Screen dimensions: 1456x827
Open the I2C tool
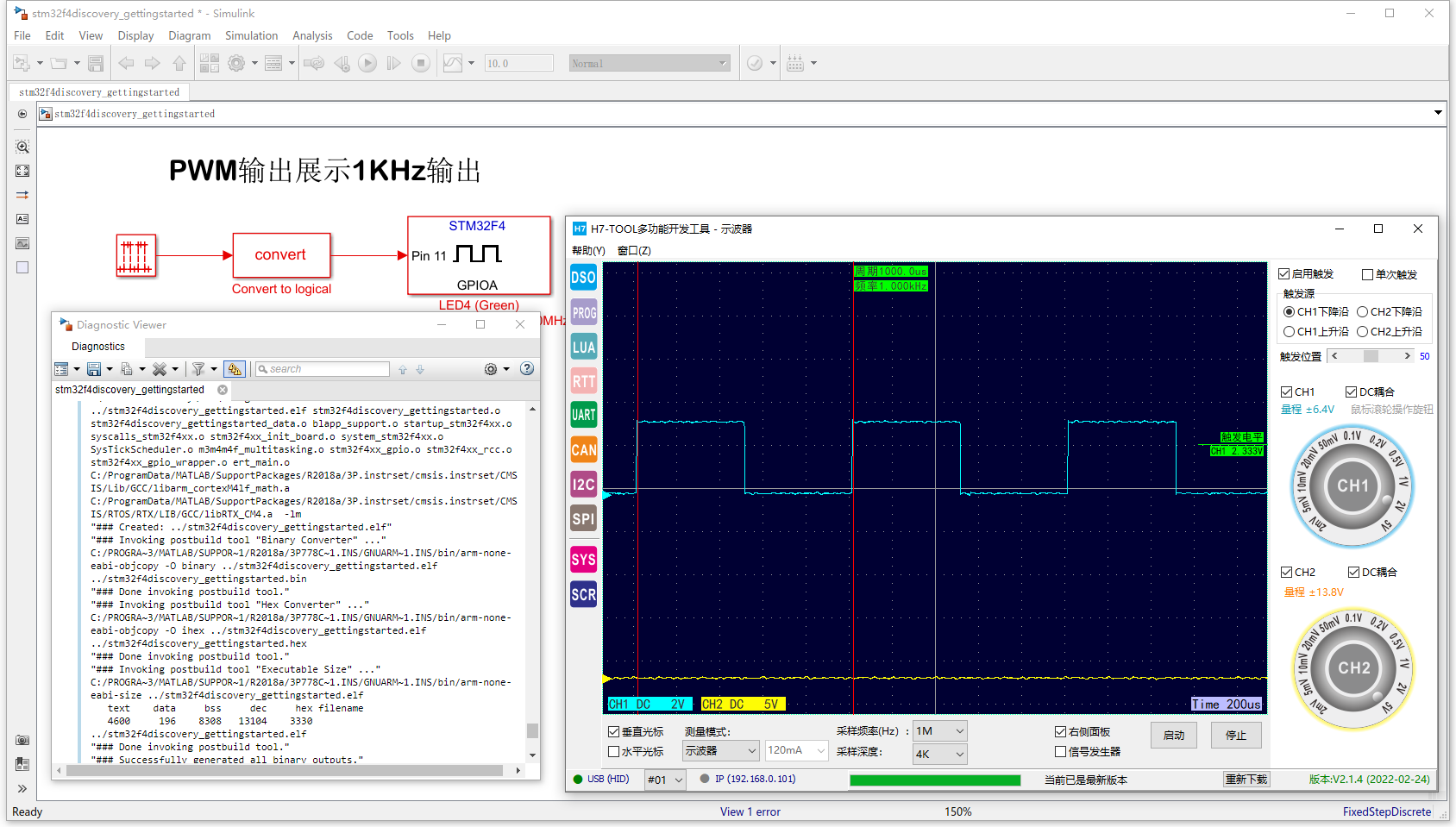coord(584,484)
